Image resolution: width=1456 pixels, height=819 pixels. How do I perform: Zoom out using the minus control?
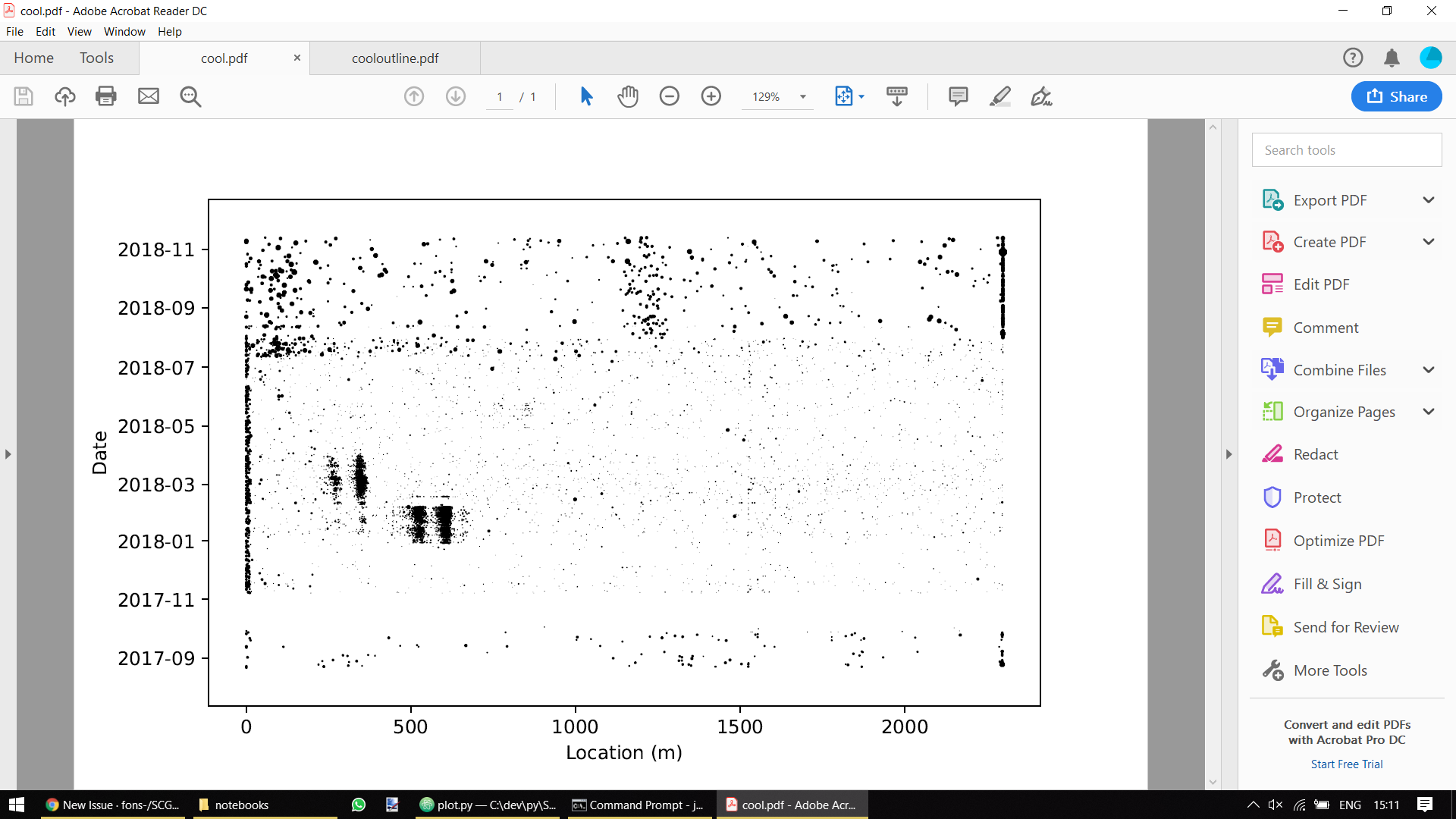(x=670, y=96)
